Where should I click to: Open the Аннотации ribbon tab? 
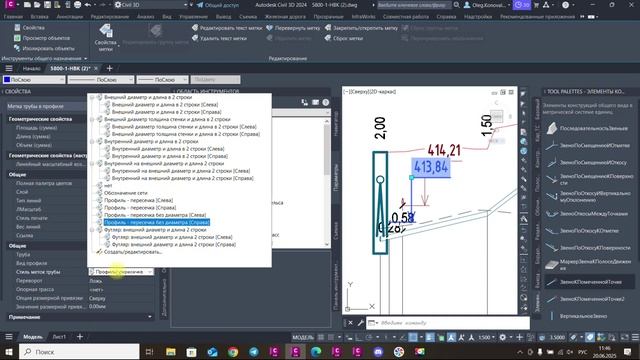(70, 17)
